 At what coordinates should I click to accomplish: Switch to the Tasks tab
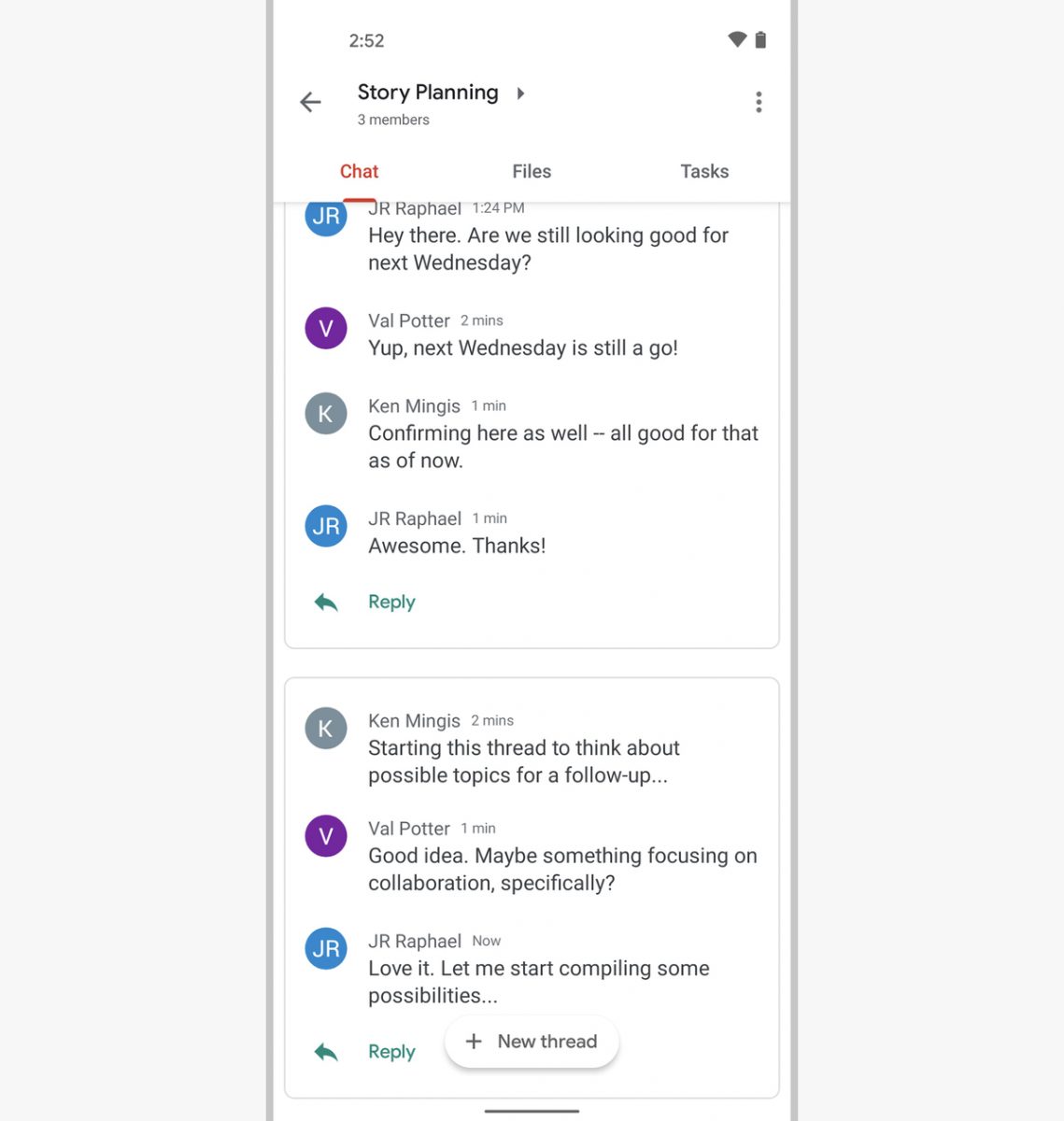pos(704,171)
